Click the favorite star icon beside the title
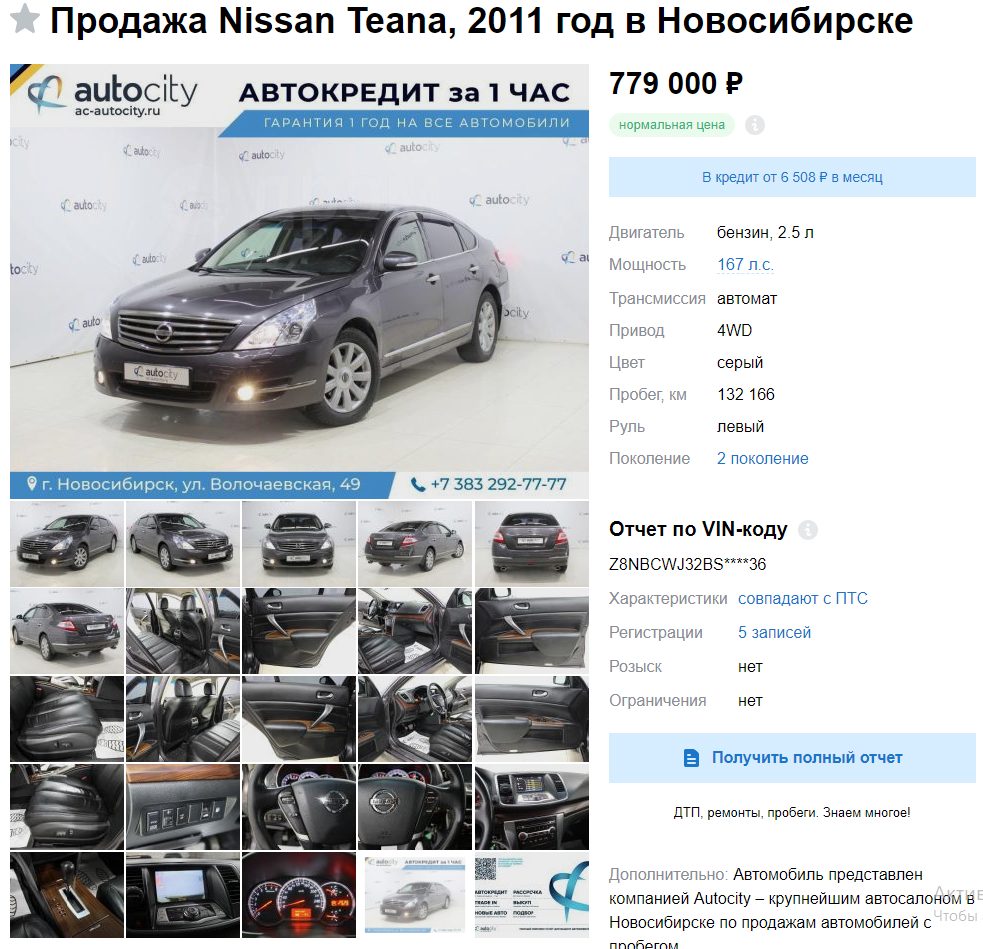Screen dimensions: 983x949 25,19
